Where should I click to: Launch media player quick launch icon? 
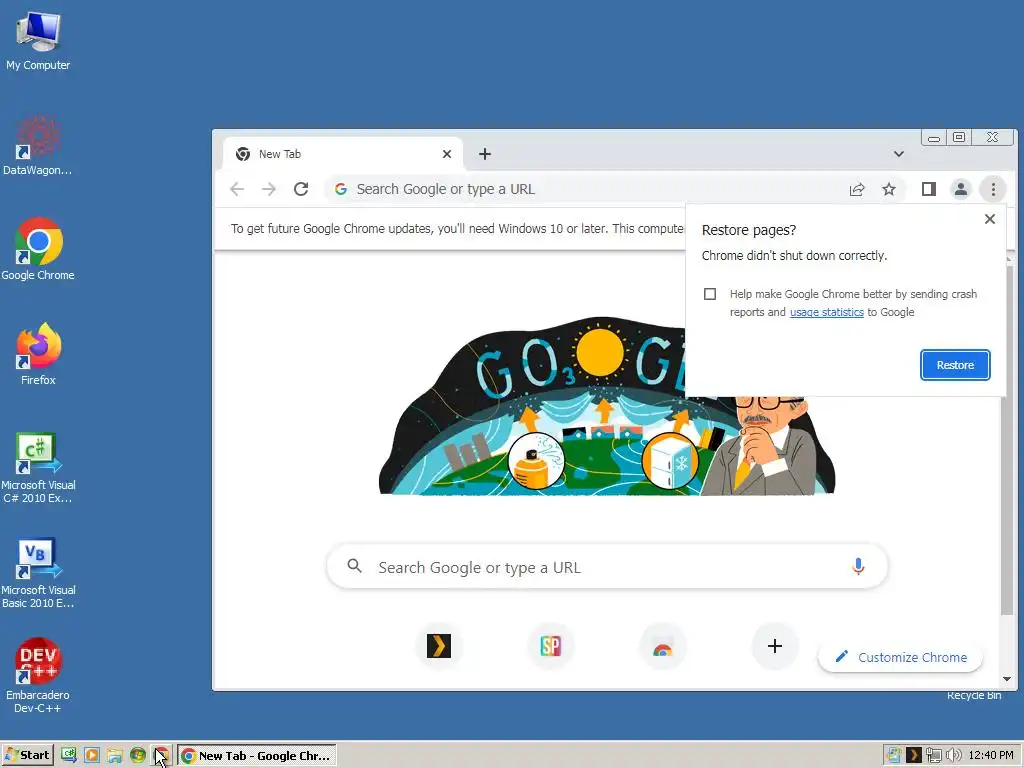[x=92, y=756]
